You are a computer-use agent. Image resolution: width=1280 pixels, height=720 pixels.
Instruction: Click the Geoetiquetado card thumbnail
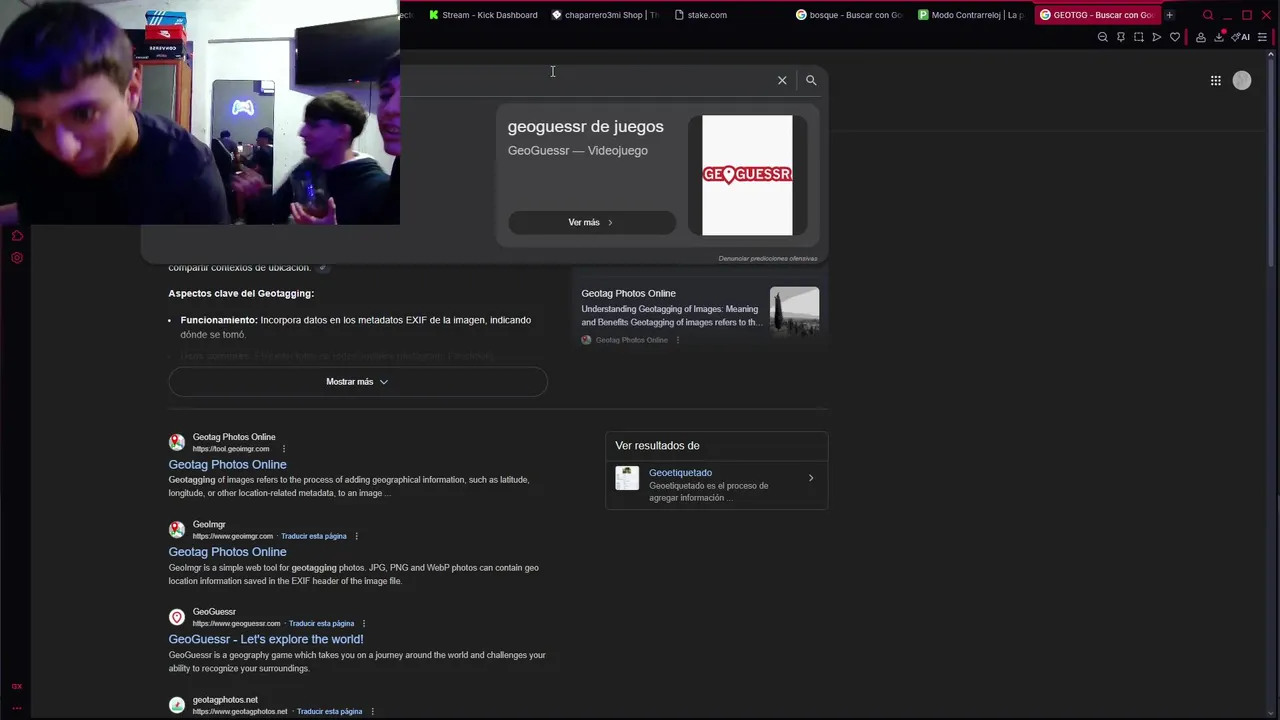click(627, 478)
